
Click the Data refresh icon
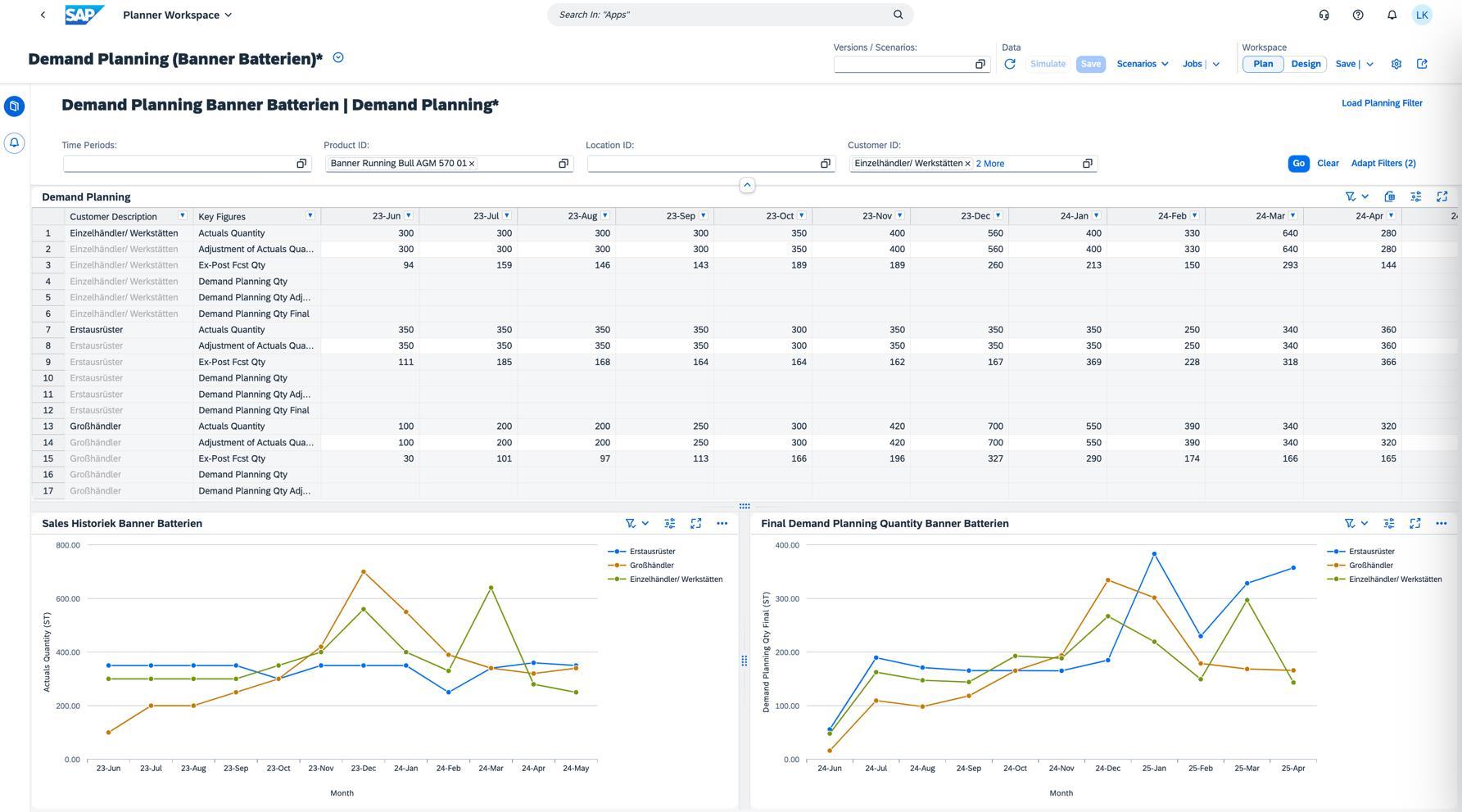[1010, 64]
